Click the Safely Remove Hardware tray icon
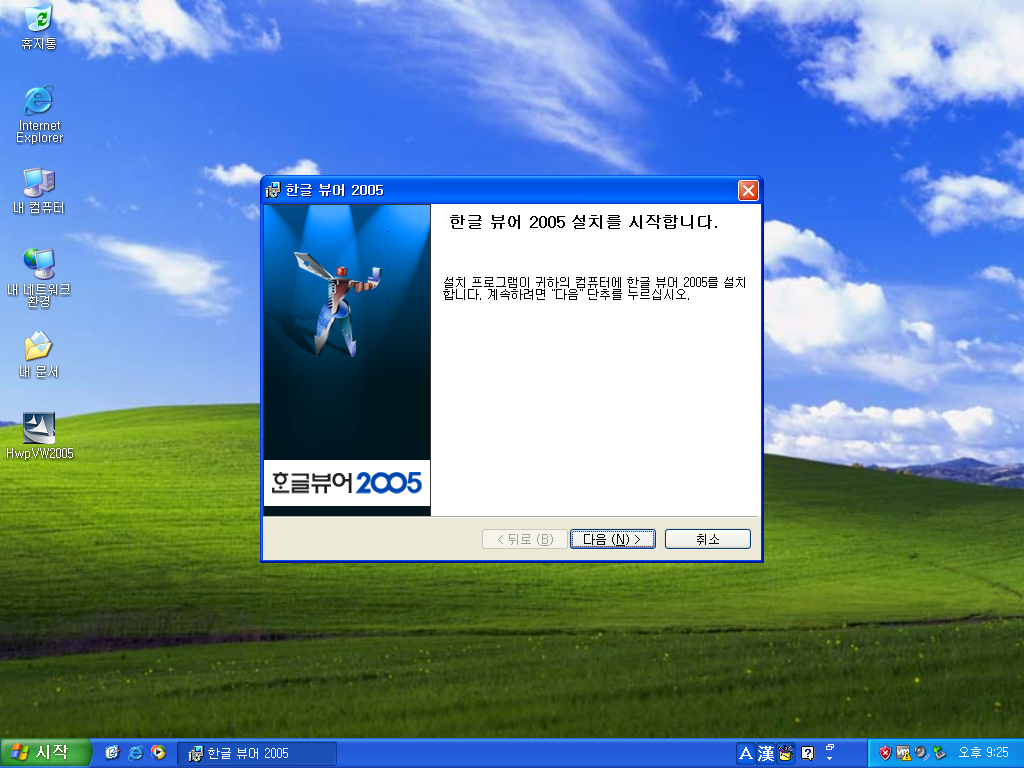This screenshot has height=768, width=1024. point(939,753)
